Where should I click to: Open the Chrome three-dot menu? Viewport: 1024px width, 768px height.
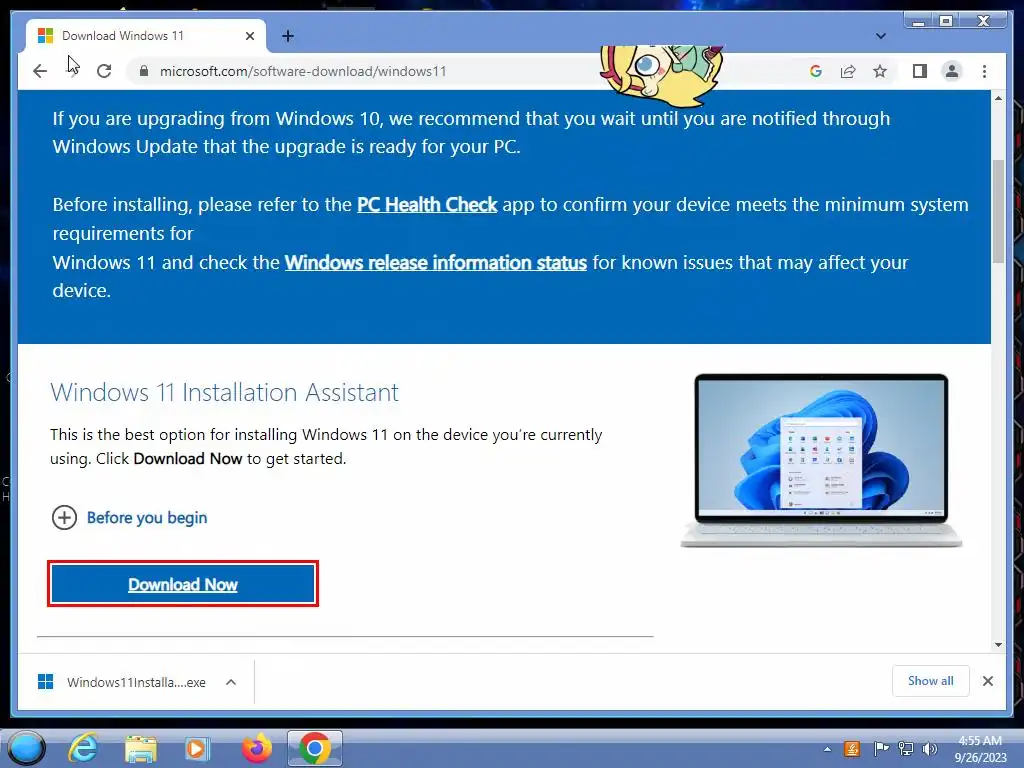coord(984,71)
